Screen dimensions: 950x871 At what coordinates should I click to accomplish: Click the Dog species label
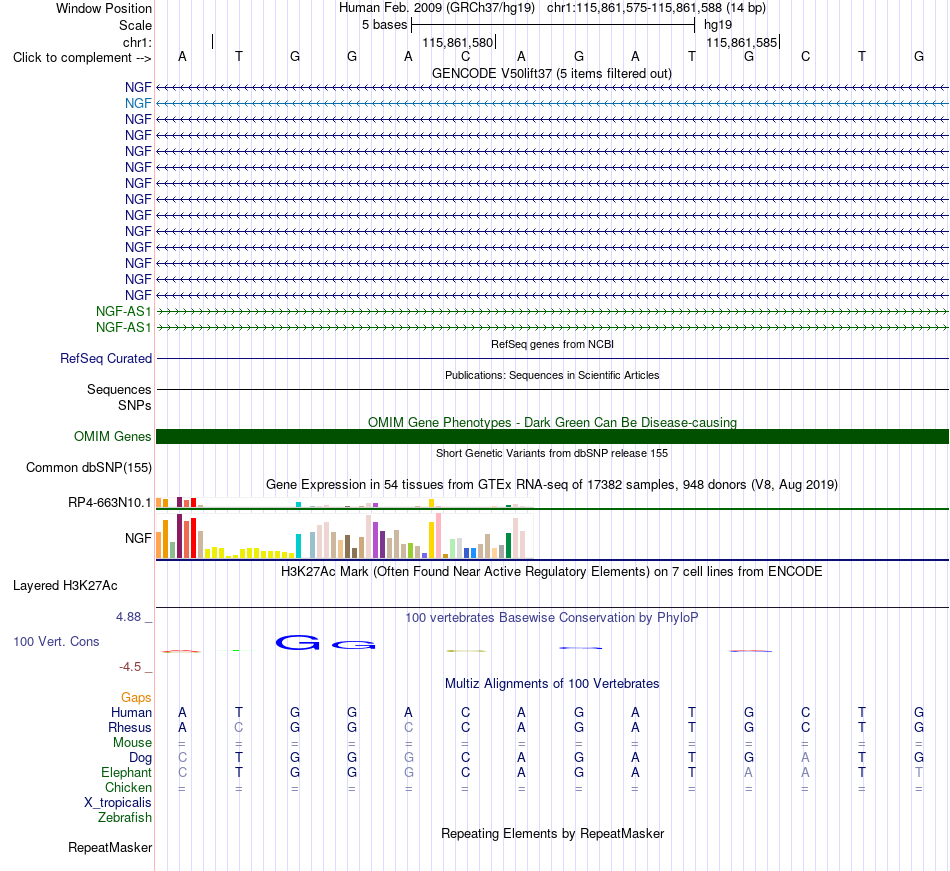click(141, 758)
